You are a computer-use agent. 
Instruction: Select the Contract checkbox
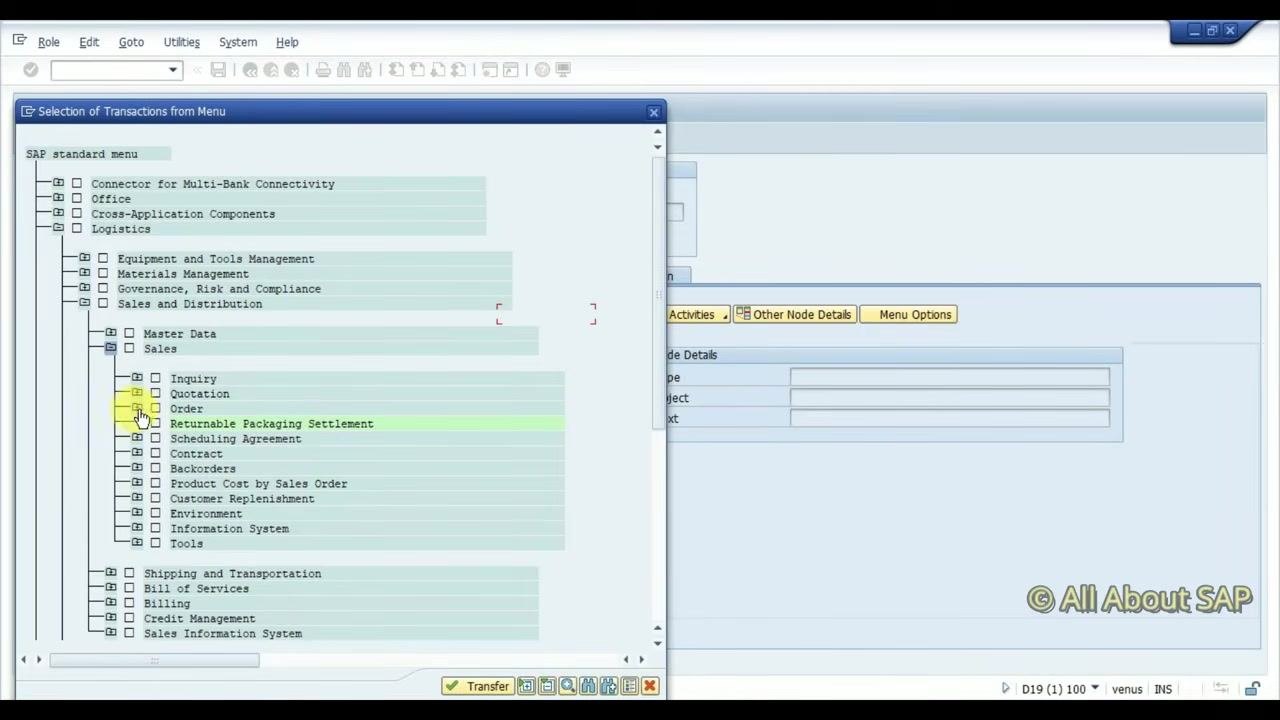tap(155, 454)
